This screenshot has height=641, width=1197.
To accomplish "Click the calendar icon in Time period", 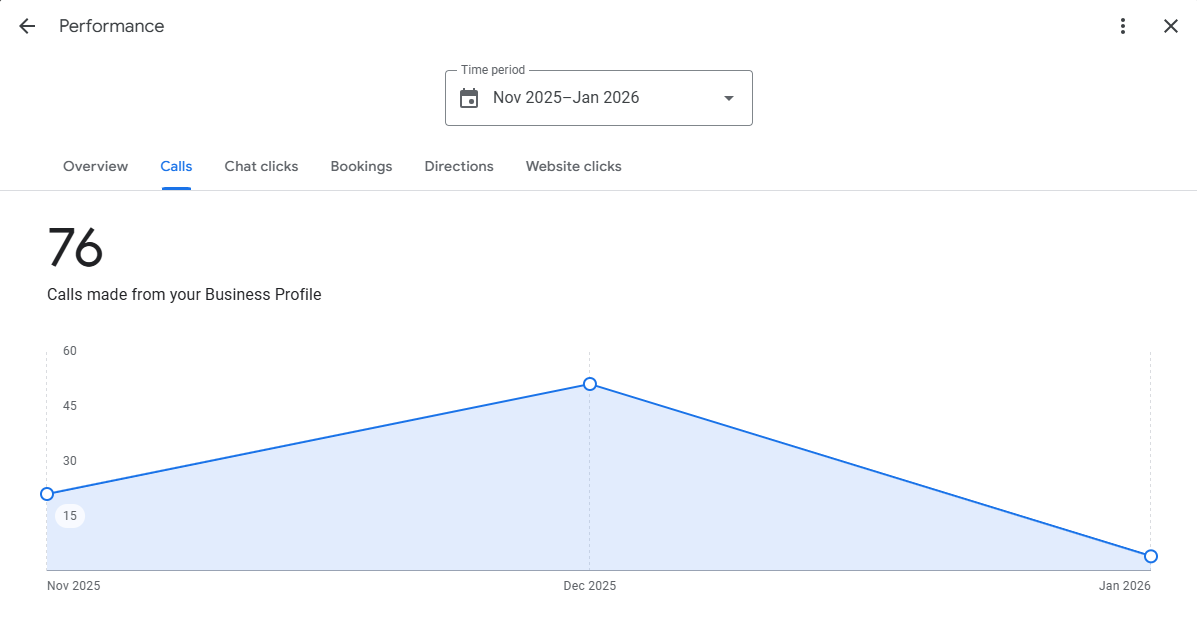I will [469, 98].
